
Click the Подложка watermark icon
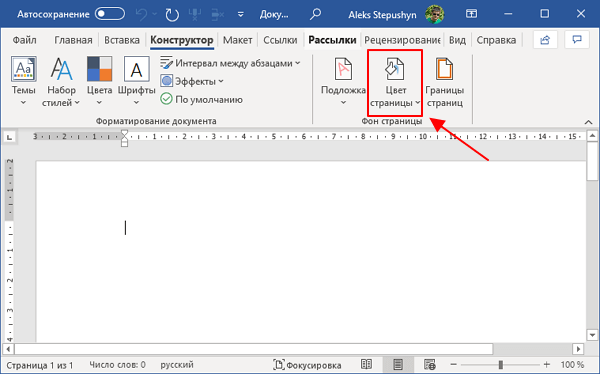(343, 69)
